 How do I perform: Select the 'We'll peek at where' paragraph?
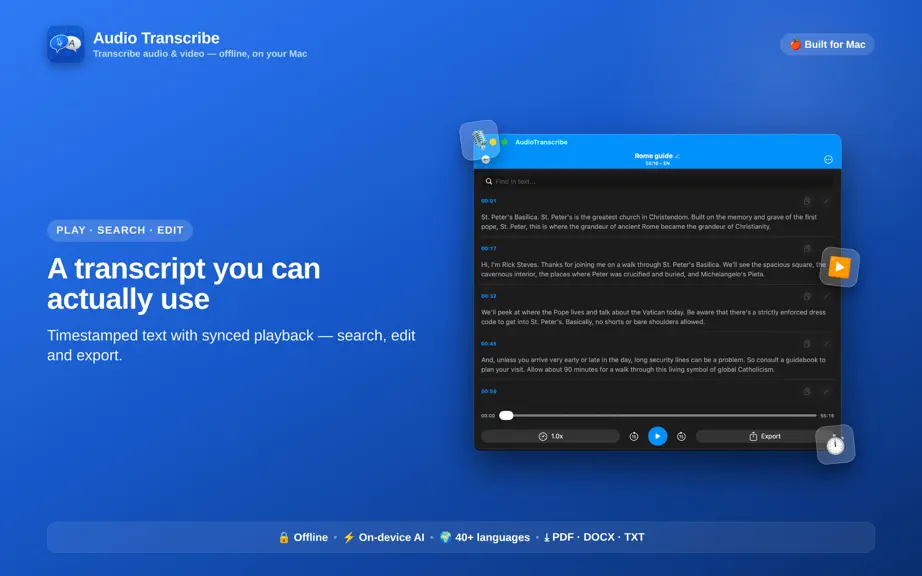pos(653,317)
